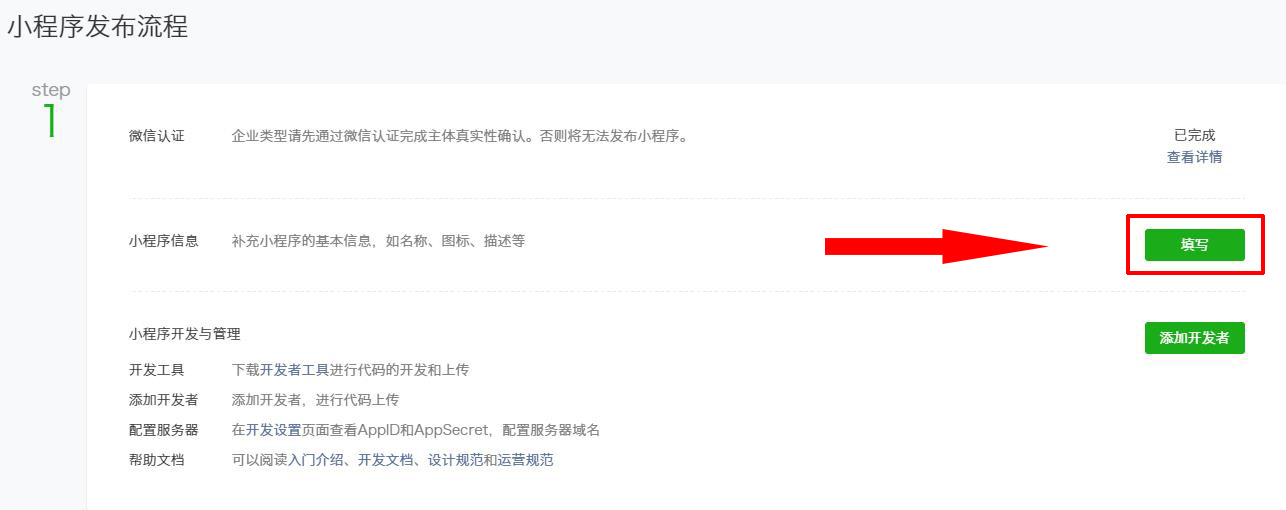Viewport: 1286px width, 510px height.
Task: Click the red arrow pointing to 填写
Action: [935, 245]
